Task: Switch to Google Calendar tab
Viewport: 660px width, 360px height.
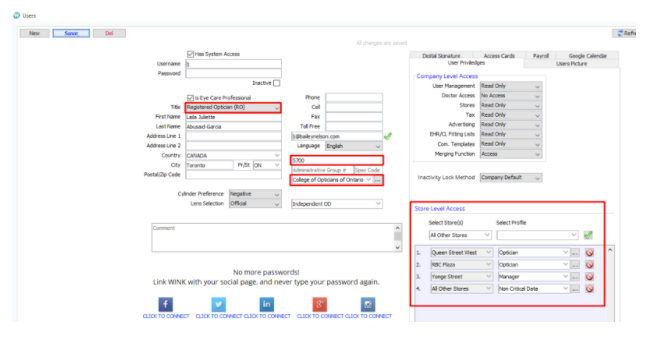Action: (588, 56)
